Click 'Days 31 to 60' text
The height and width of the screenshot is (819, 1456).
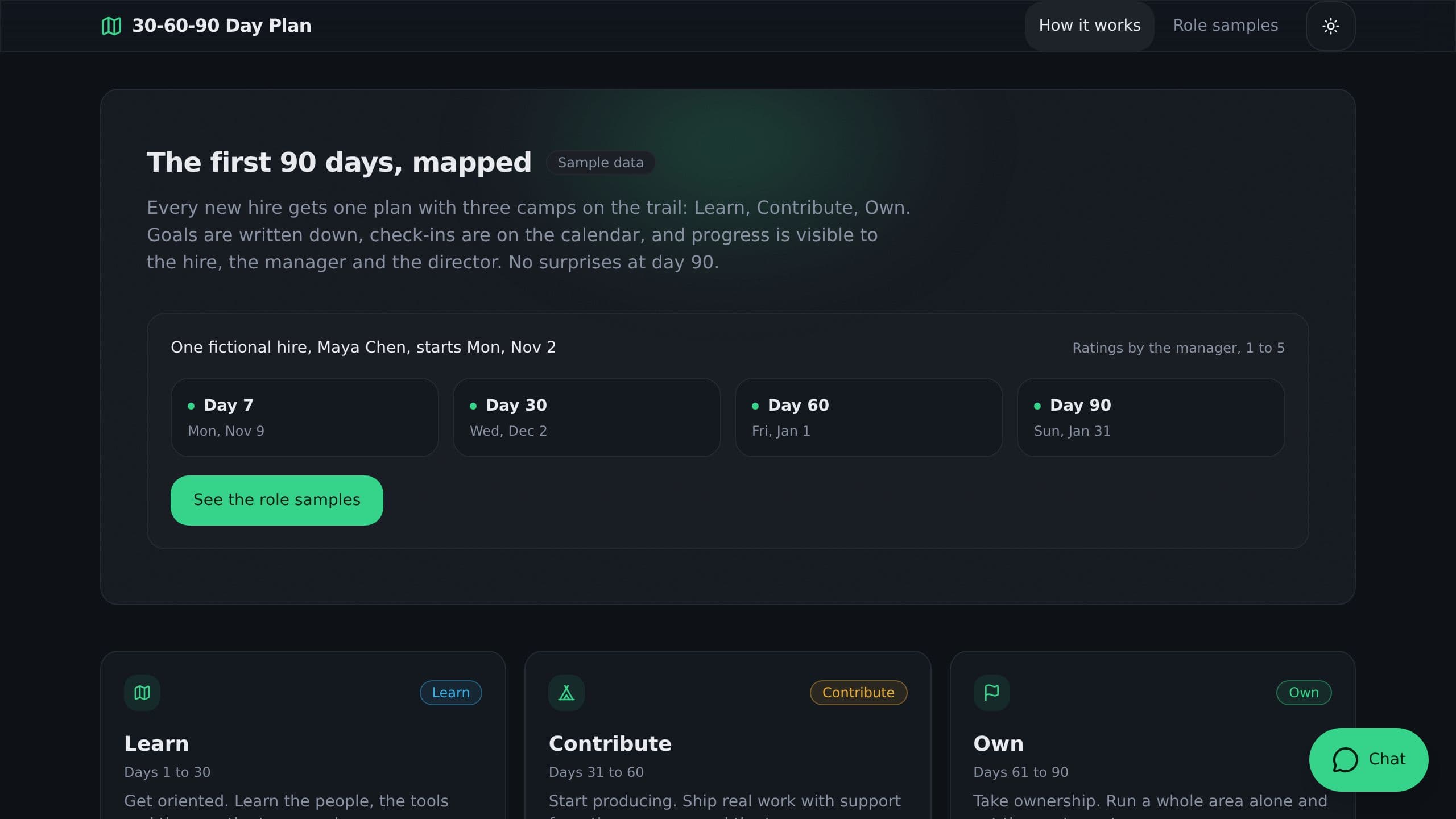coord(596,772)
